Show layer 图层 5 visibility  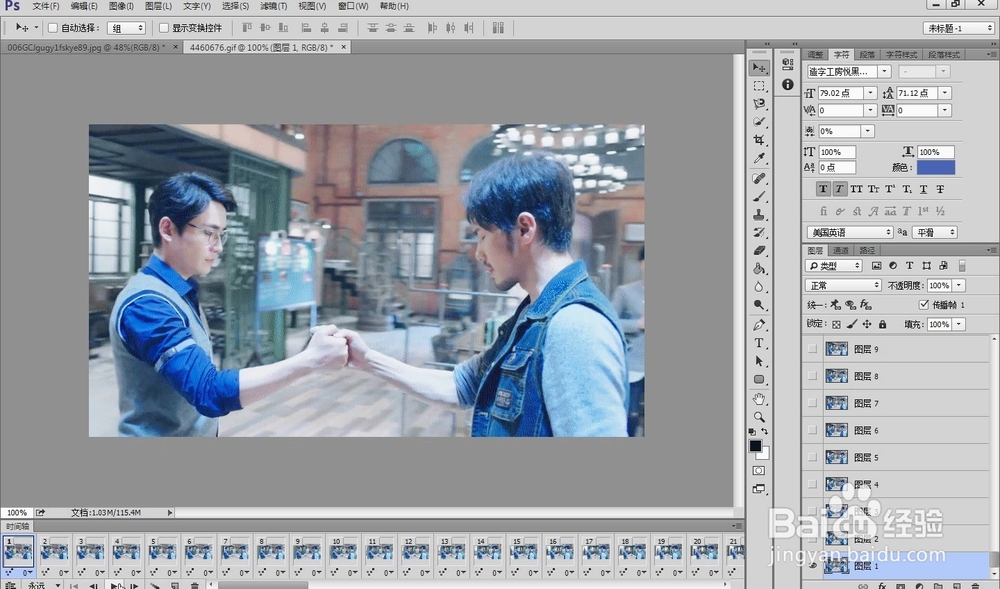point(812,457)
